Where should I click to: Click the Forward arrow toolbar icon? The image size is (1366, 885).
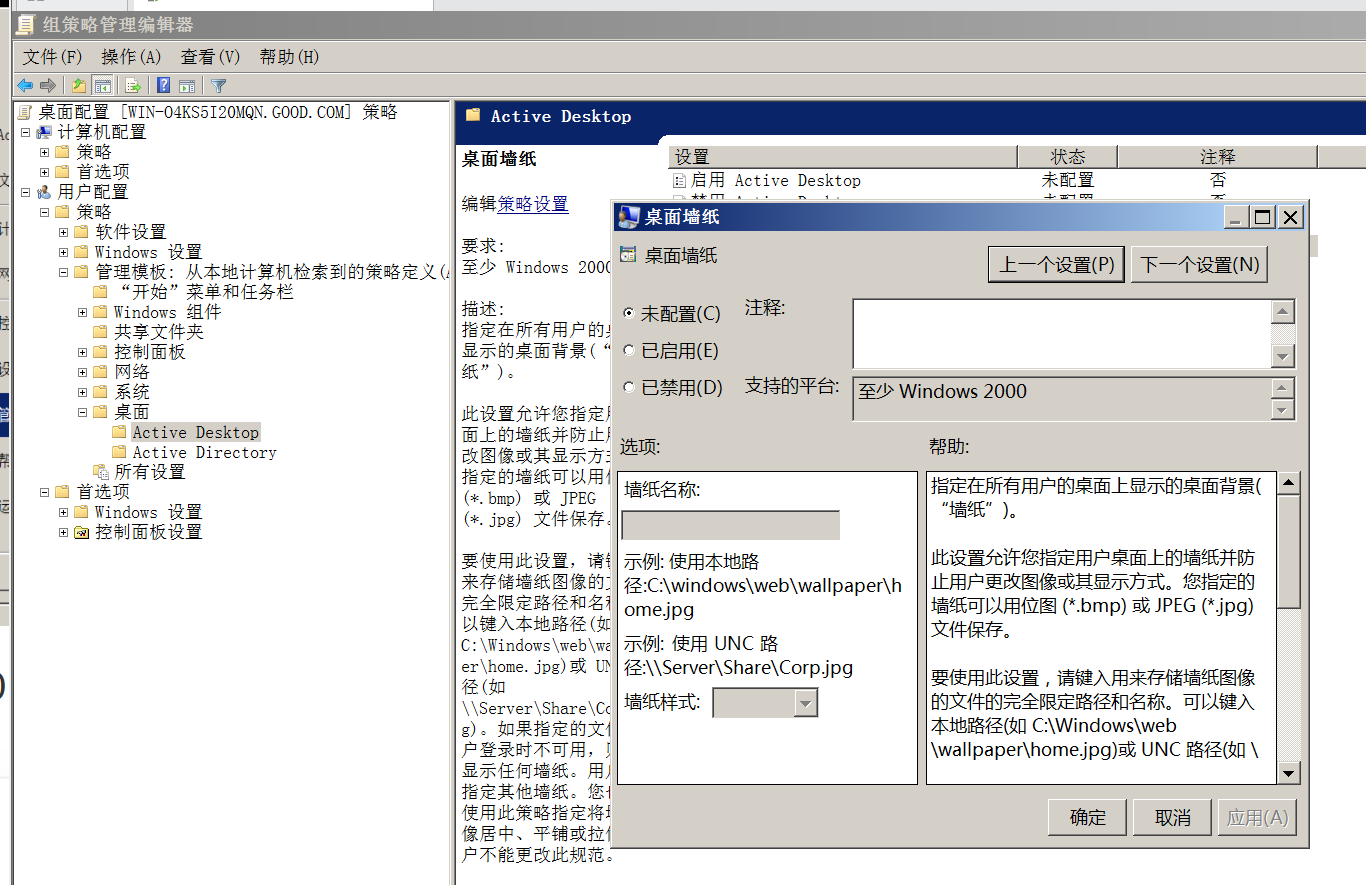coord(47,86)
